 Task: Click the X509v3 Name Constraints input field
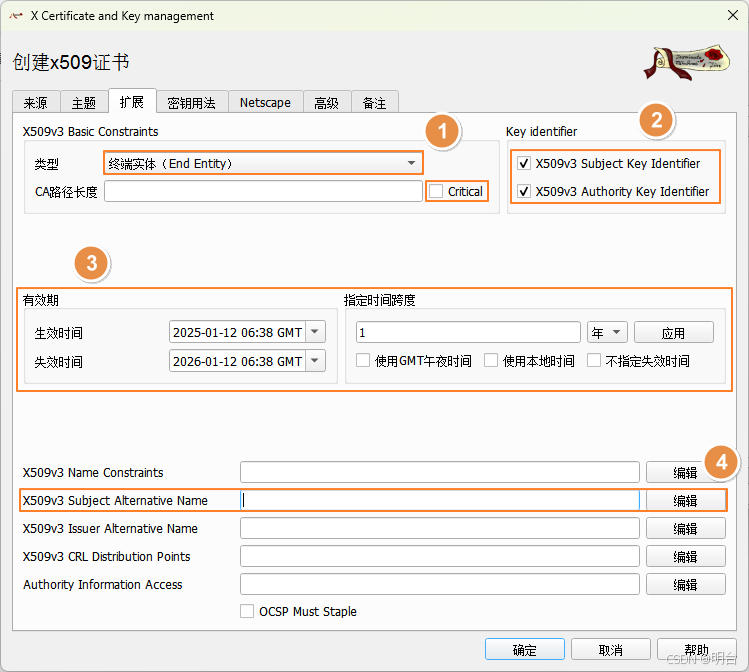439,472
